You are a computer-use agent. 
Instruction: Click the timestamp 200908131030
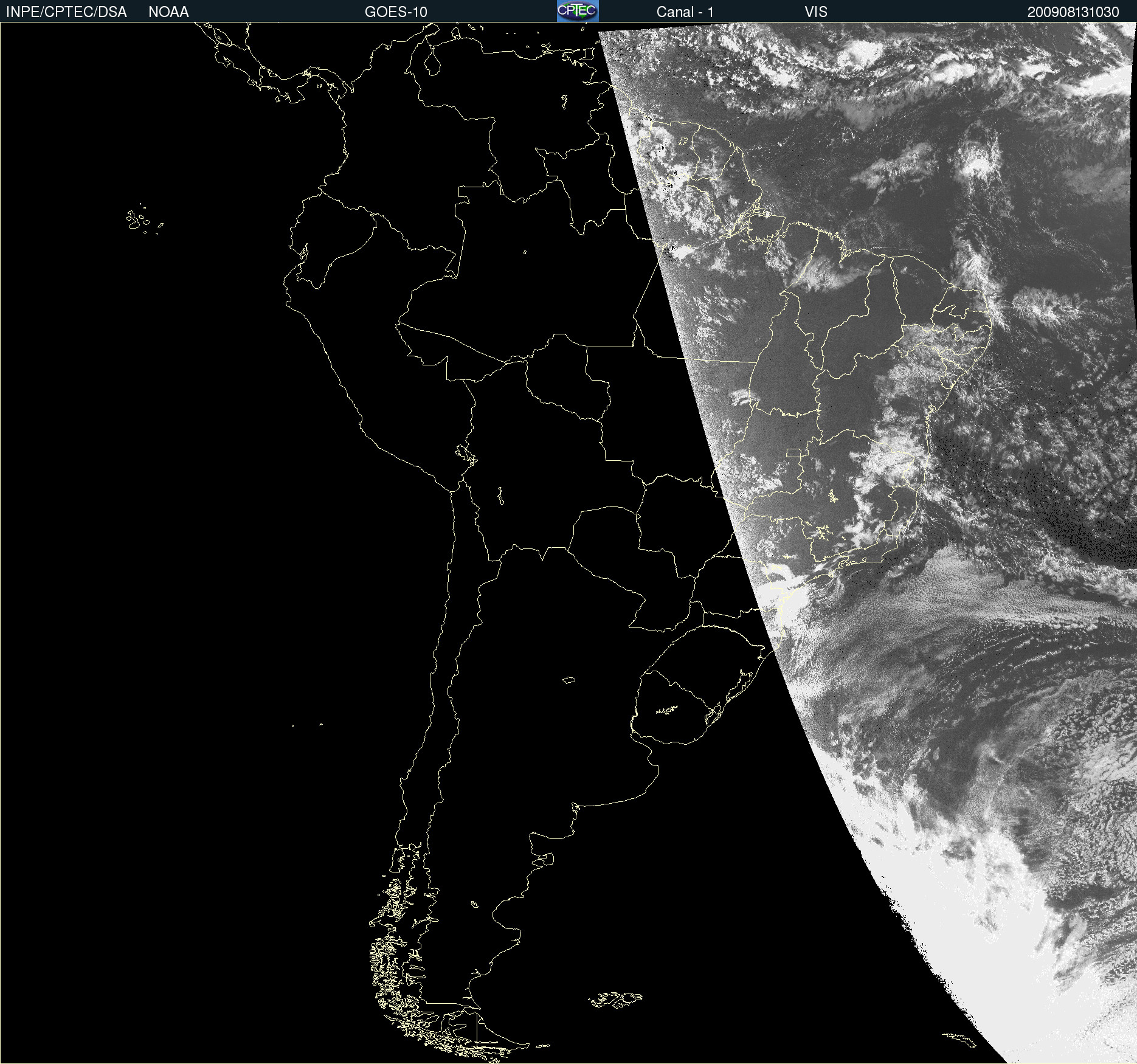tap(1073, 12)
